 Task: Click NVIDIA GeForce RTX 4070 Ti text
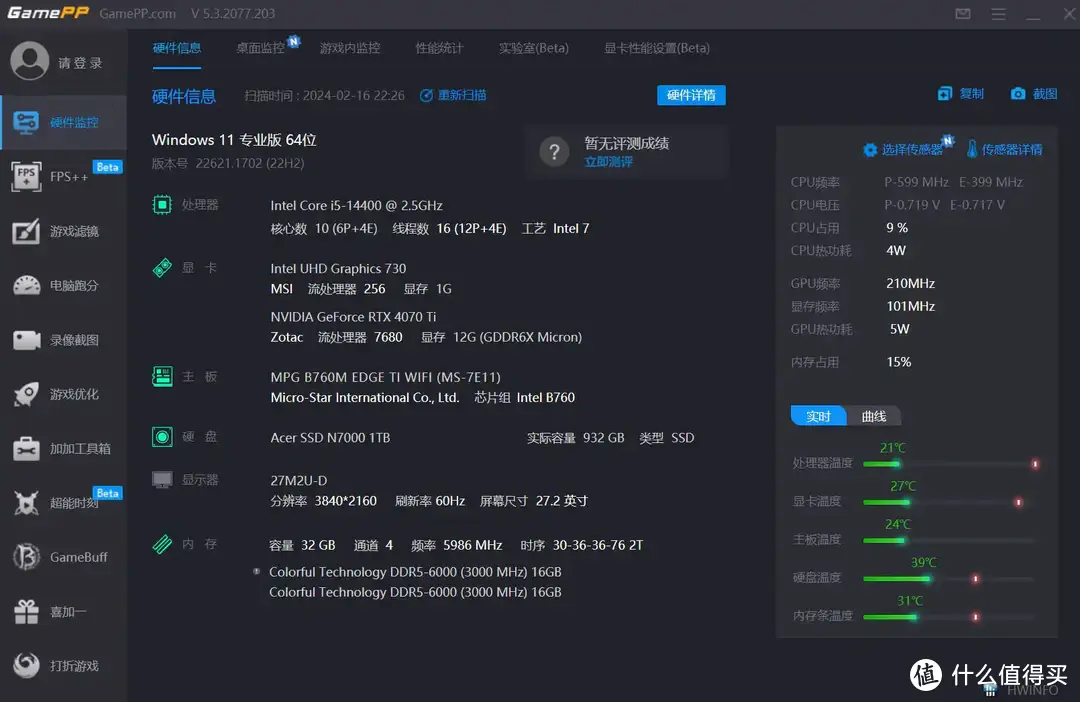(x=353, y=317)
